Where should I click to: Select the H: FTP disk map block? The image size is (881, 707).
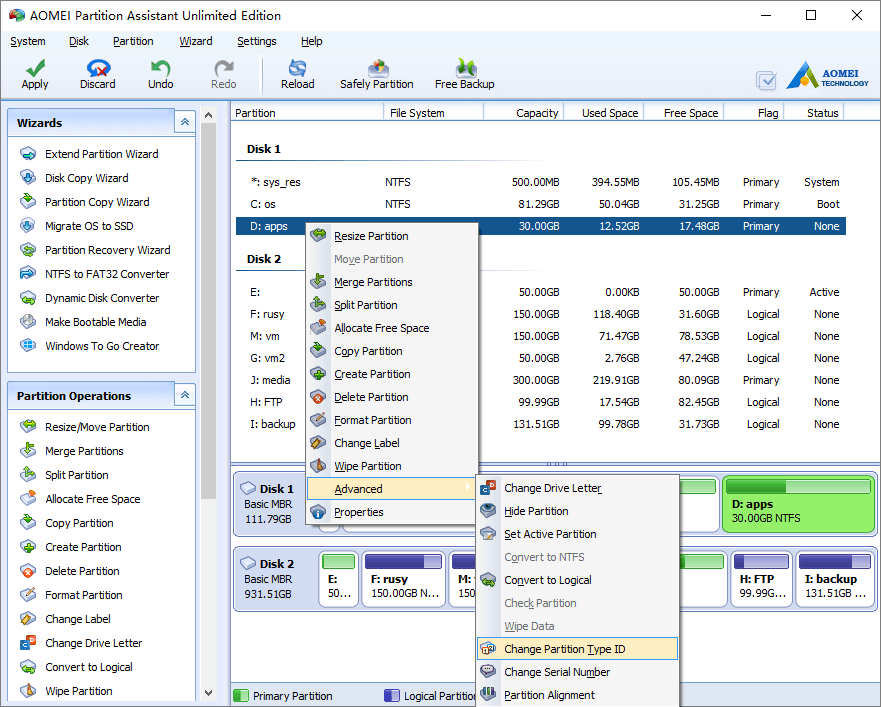[761, 579]
